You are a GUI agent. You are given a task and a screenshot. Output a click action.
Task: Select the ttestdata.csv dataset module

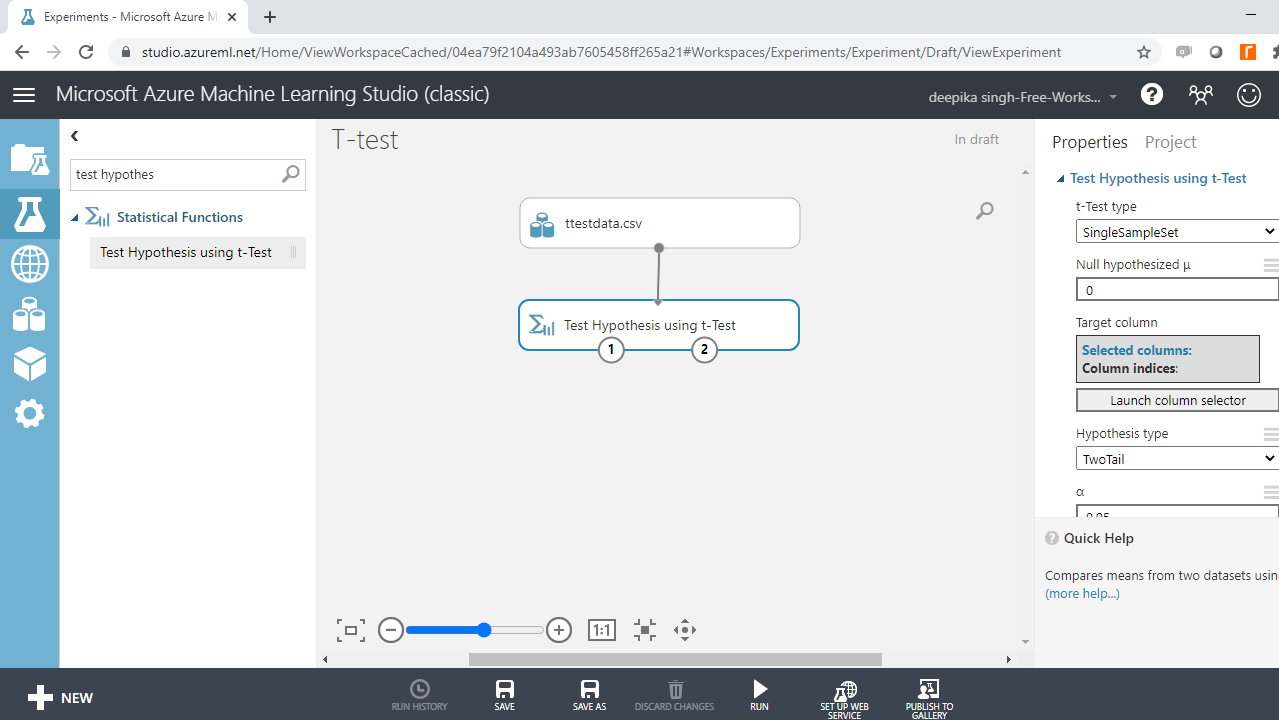[659, 223]
